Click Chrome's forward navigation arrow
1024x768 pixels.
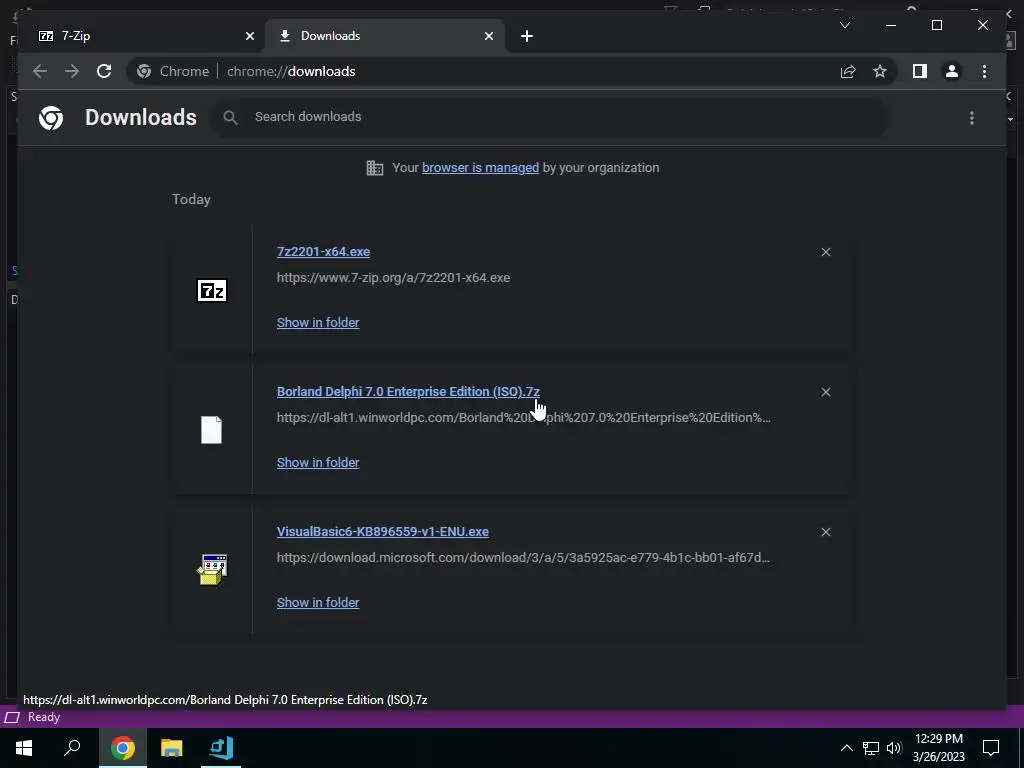(72, 71)
